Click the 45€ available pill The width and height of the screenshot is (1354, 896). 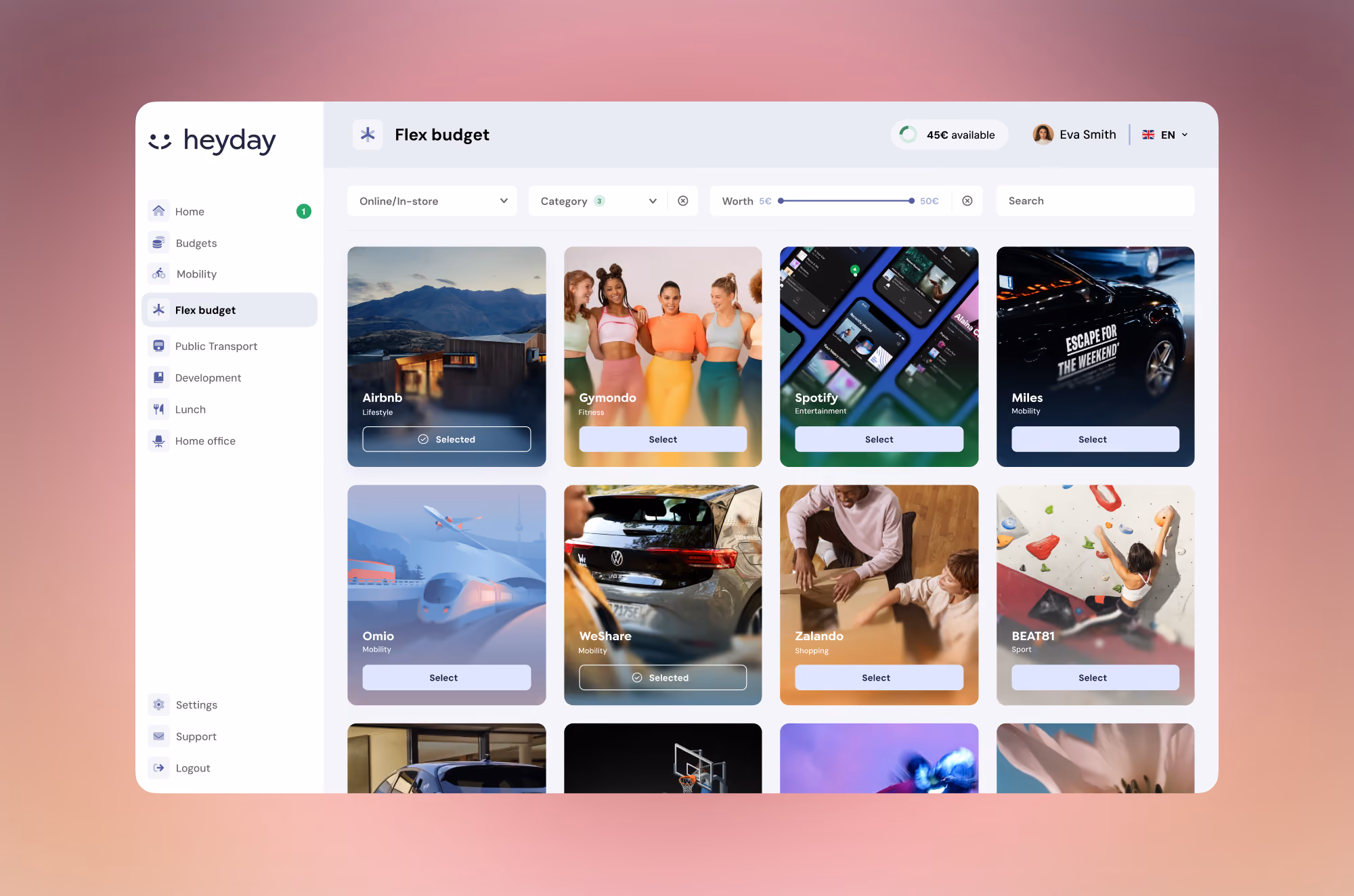949,135
